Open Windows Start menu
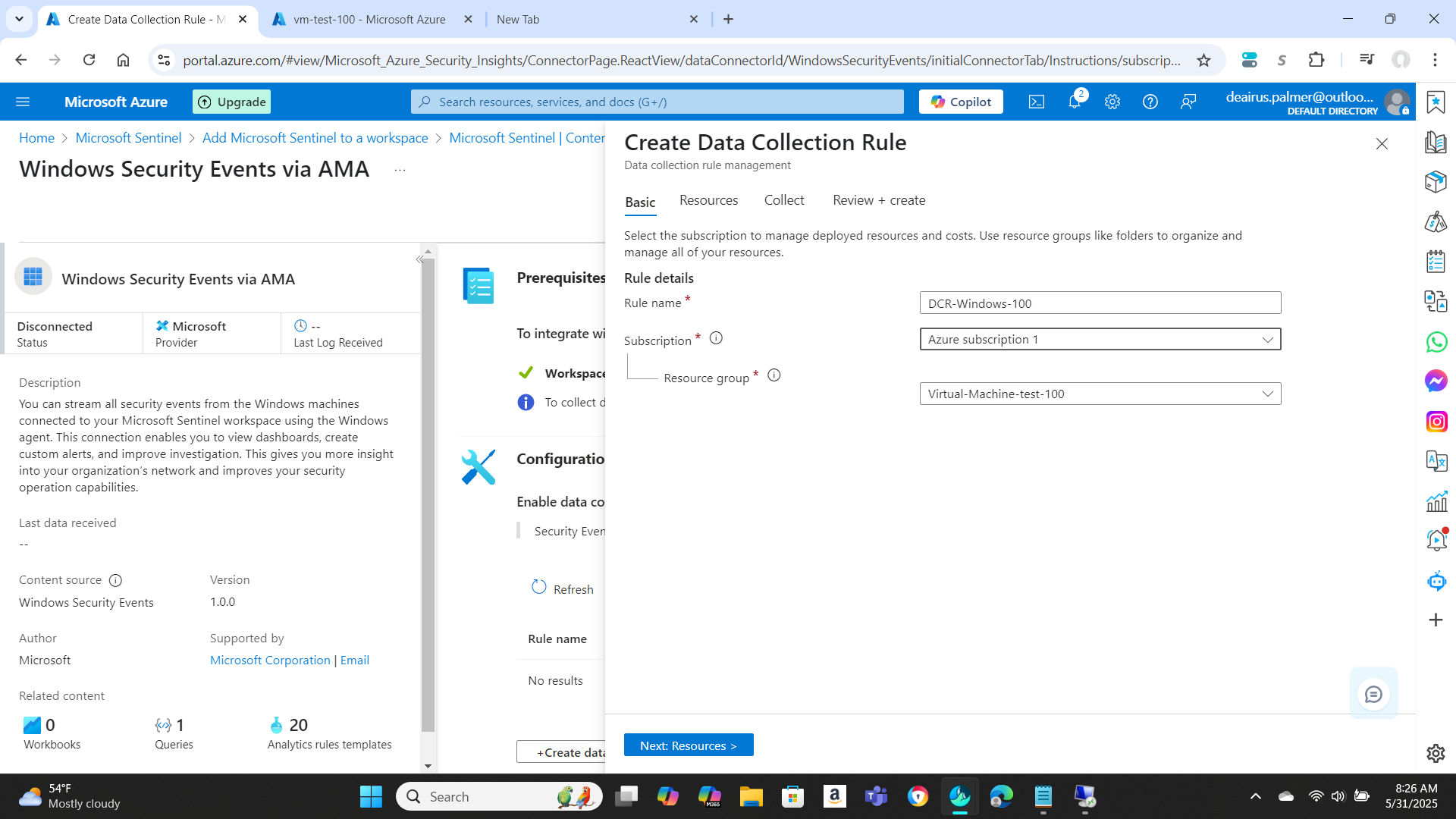Viewport: 1456px width, 819px height. pos(371,796)
